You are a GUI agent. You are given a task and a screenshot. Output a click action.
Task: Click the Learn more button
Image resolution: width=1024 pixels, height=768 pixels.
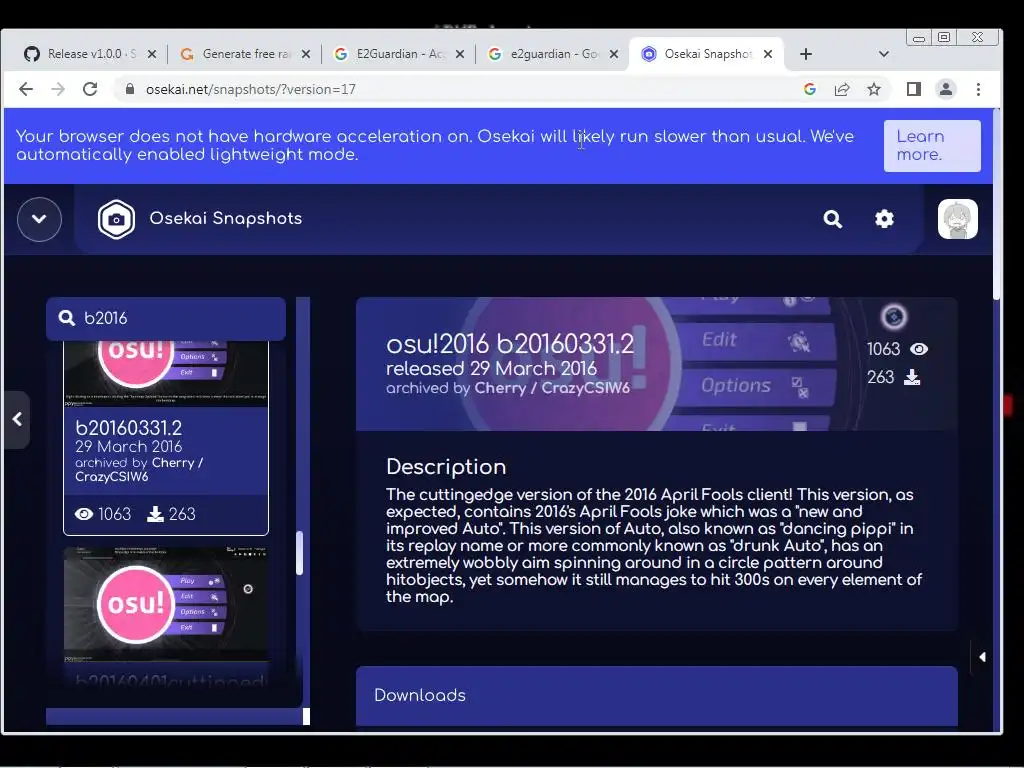[932, 146]
